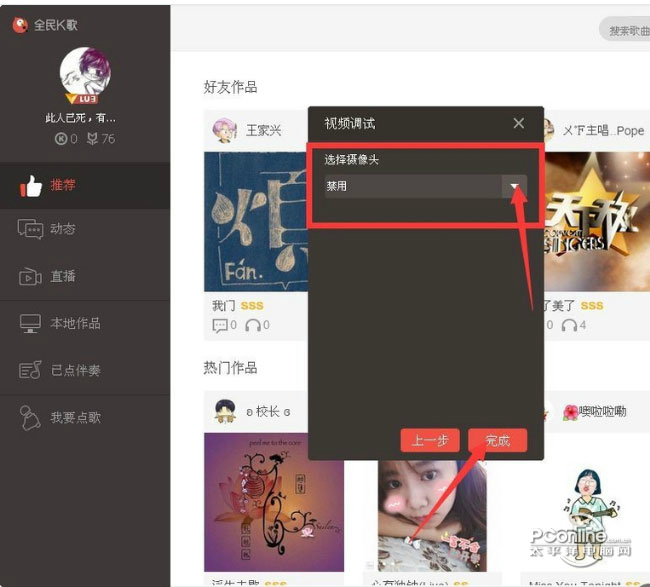
Task: Click the 禁用 camera combo box
Action: [426, 186]
